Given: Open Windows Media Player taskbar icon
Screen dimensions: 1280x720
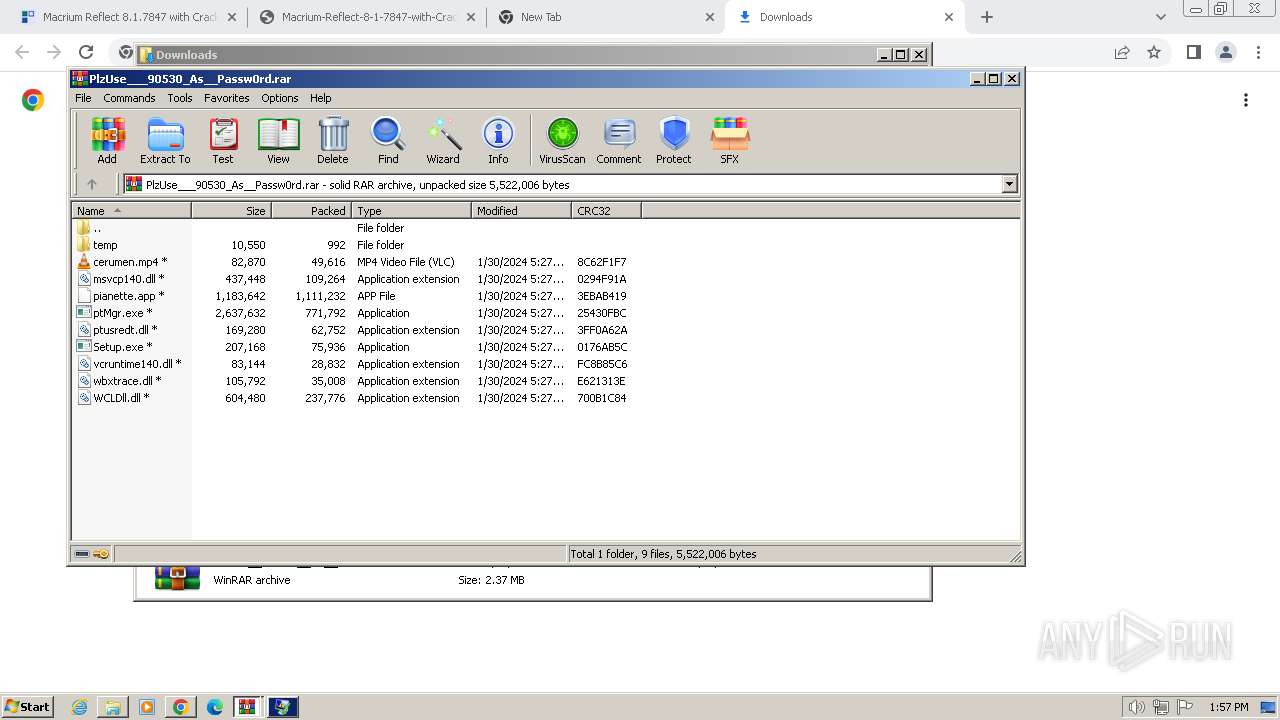Looking at the screenshot, I should (x=147, y=707).
